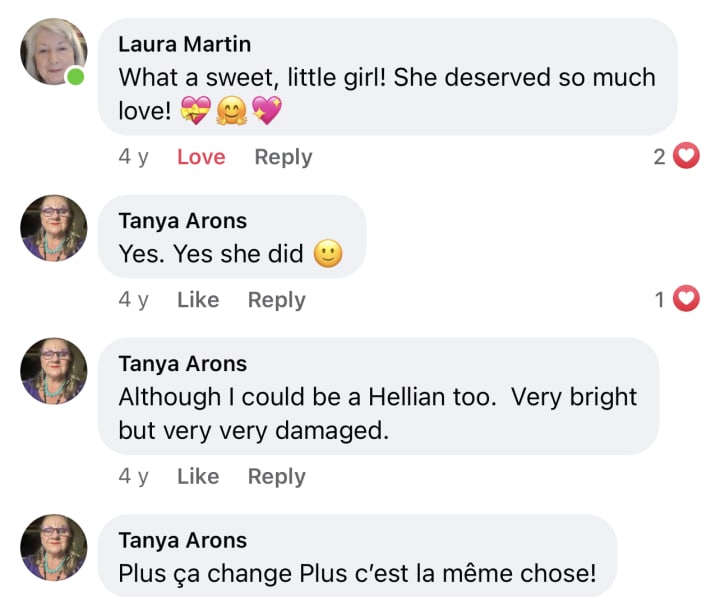Open Tanya Arons name on French comment
720x597 pixels.
182,540
